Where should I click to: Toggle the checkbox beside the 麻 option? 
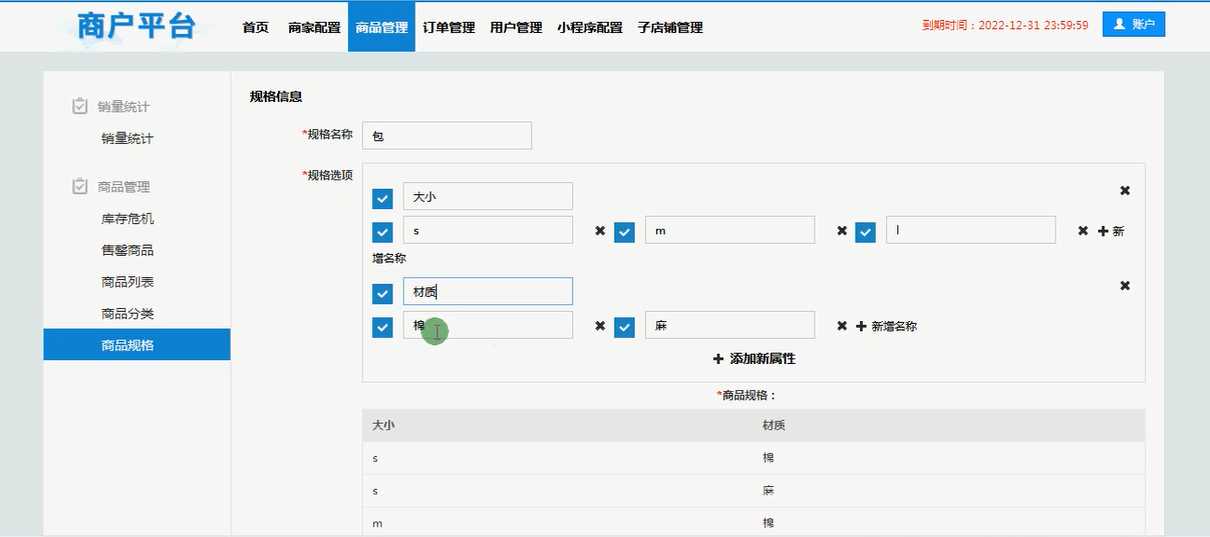pos(625,327)
